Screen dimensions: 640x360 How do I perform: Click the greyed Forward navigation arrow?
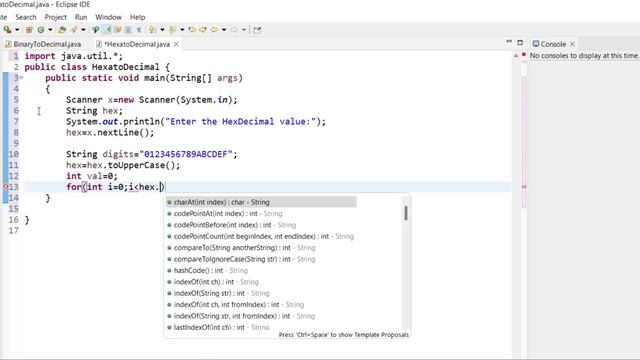pyautogui.click(x=234, y=30)
